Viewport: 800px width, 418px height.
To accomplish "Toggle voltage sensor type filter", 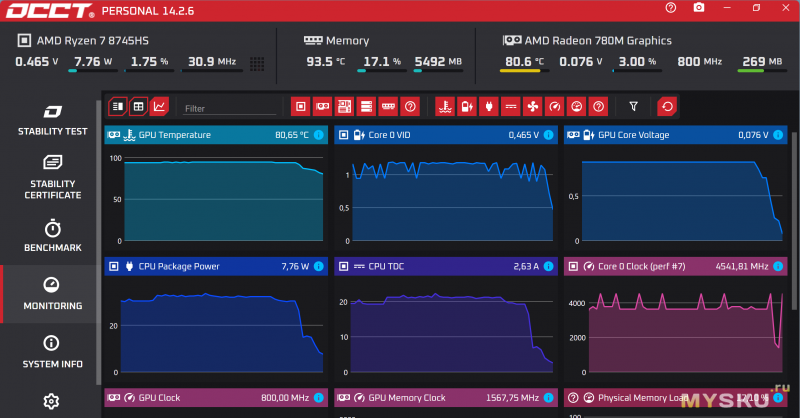I will coord(467,107).
